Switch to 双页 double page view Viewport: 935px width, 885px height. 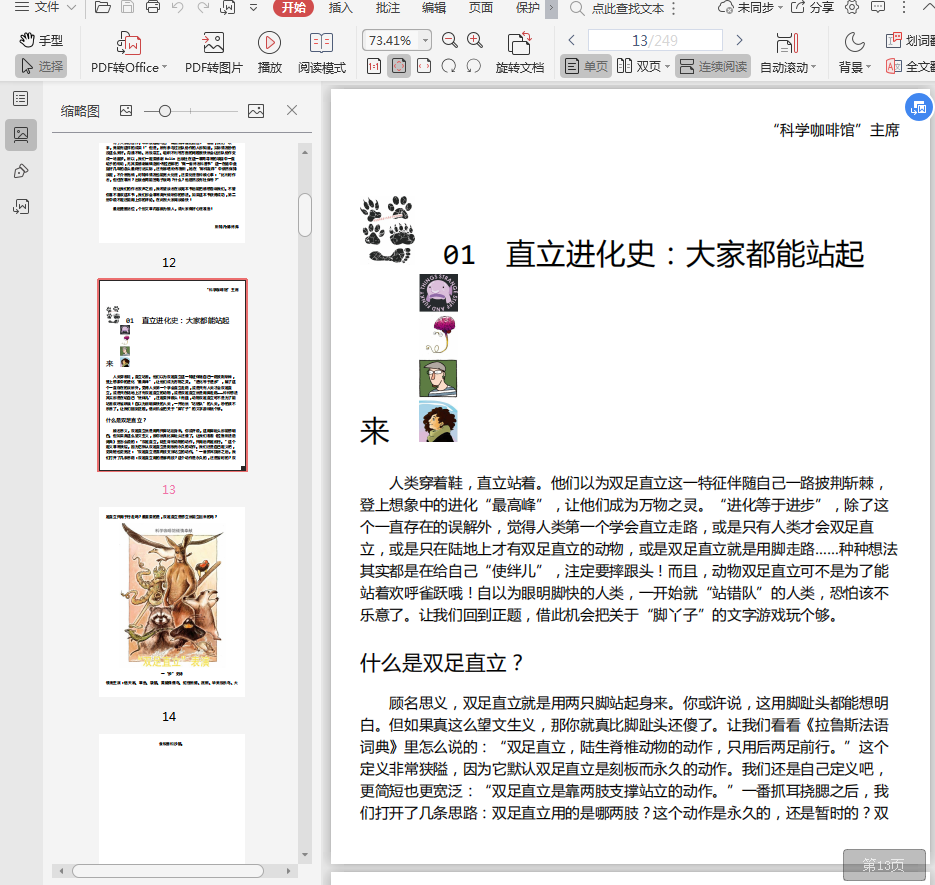641,67
